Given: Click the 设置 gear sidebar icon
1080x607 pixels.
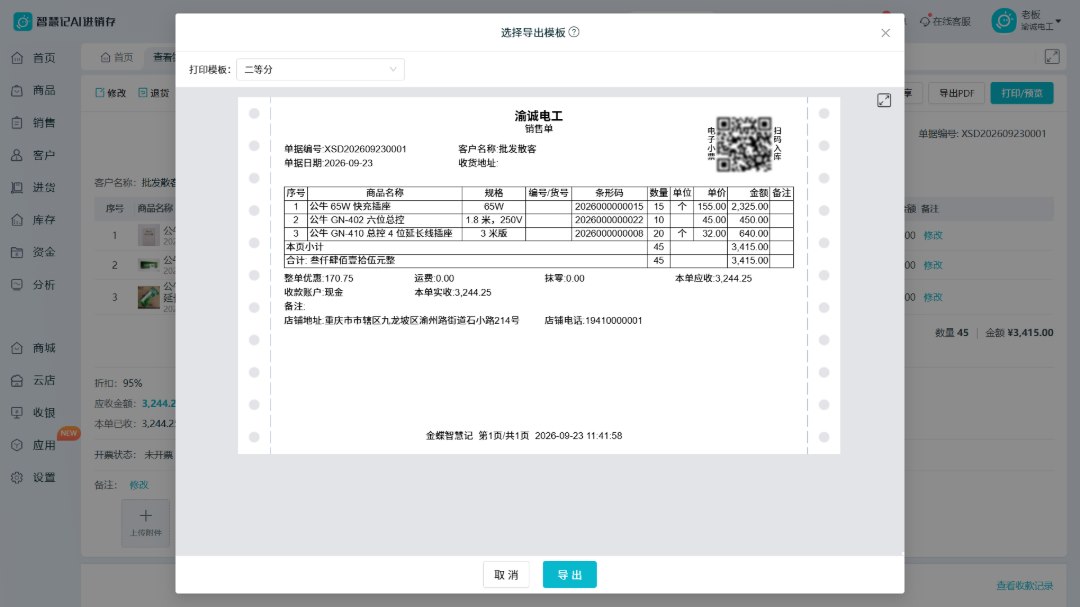Looking at the screenshot, I should 17,477.
